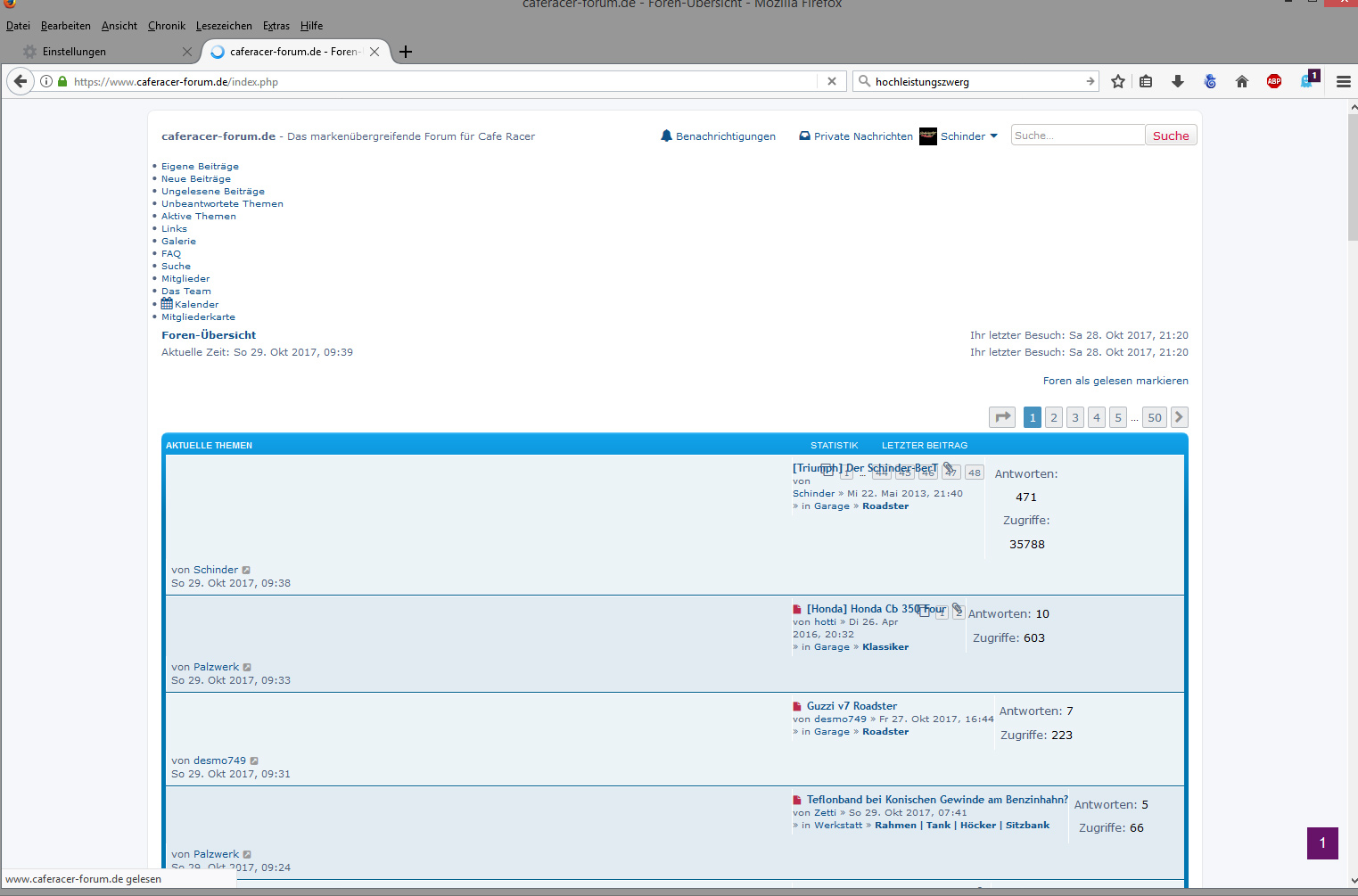Screen dimensions: 1358x896
Task: Submit search bar go arrow
Action: point(1090,81)
